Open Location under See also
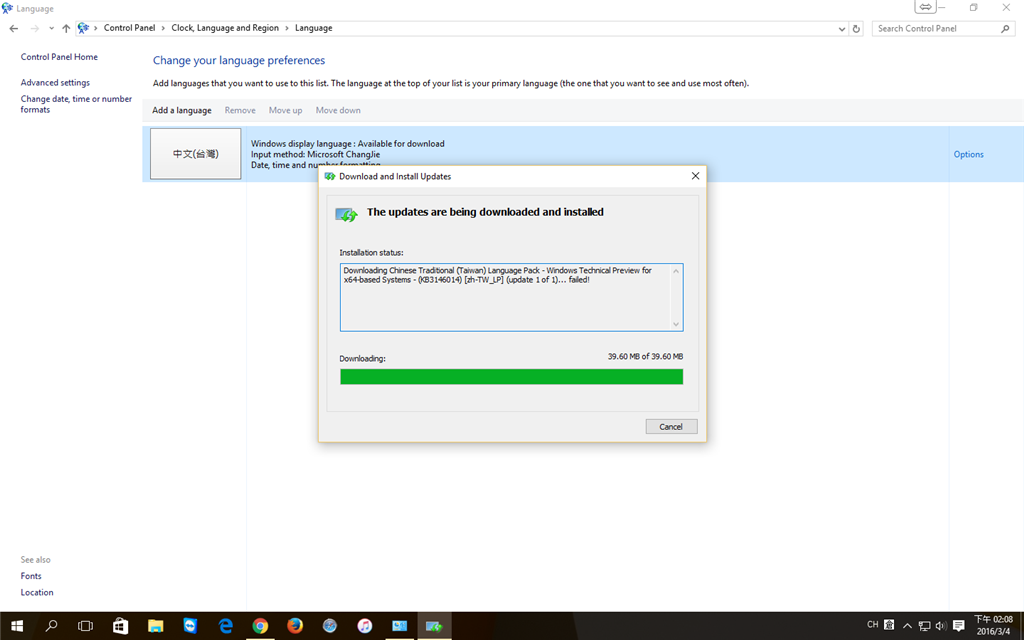Image resolution: width=1024 pixels, height=640 pixels. (x=37, y=592)
